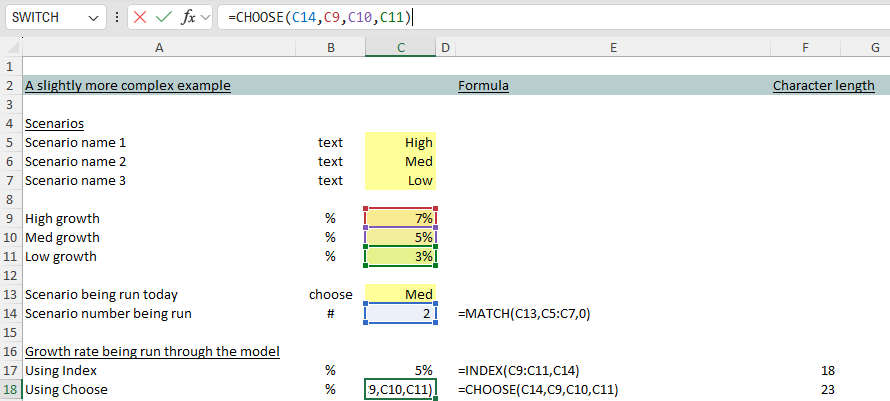Open the Name Box dropdown arrow
This screenshot has width=890, height=401.
coord(93,18)
